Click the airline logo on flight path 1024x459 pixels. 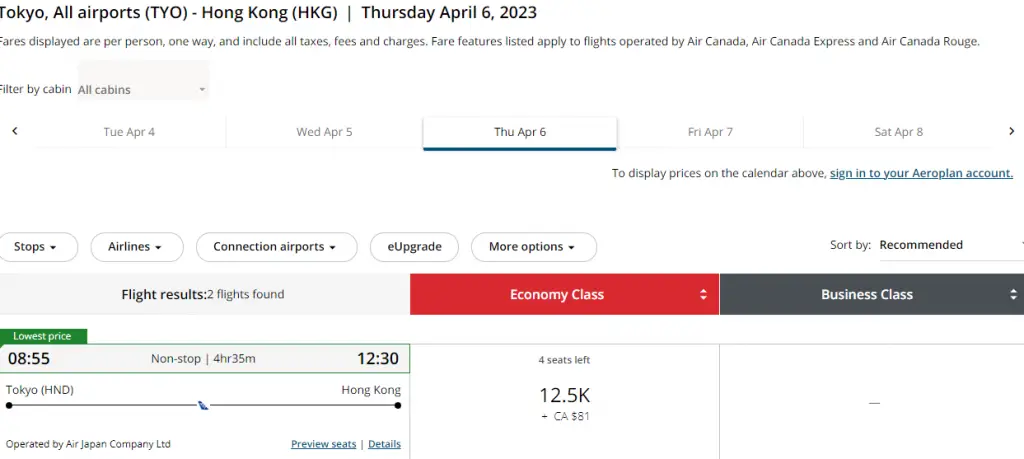[203, 405]
